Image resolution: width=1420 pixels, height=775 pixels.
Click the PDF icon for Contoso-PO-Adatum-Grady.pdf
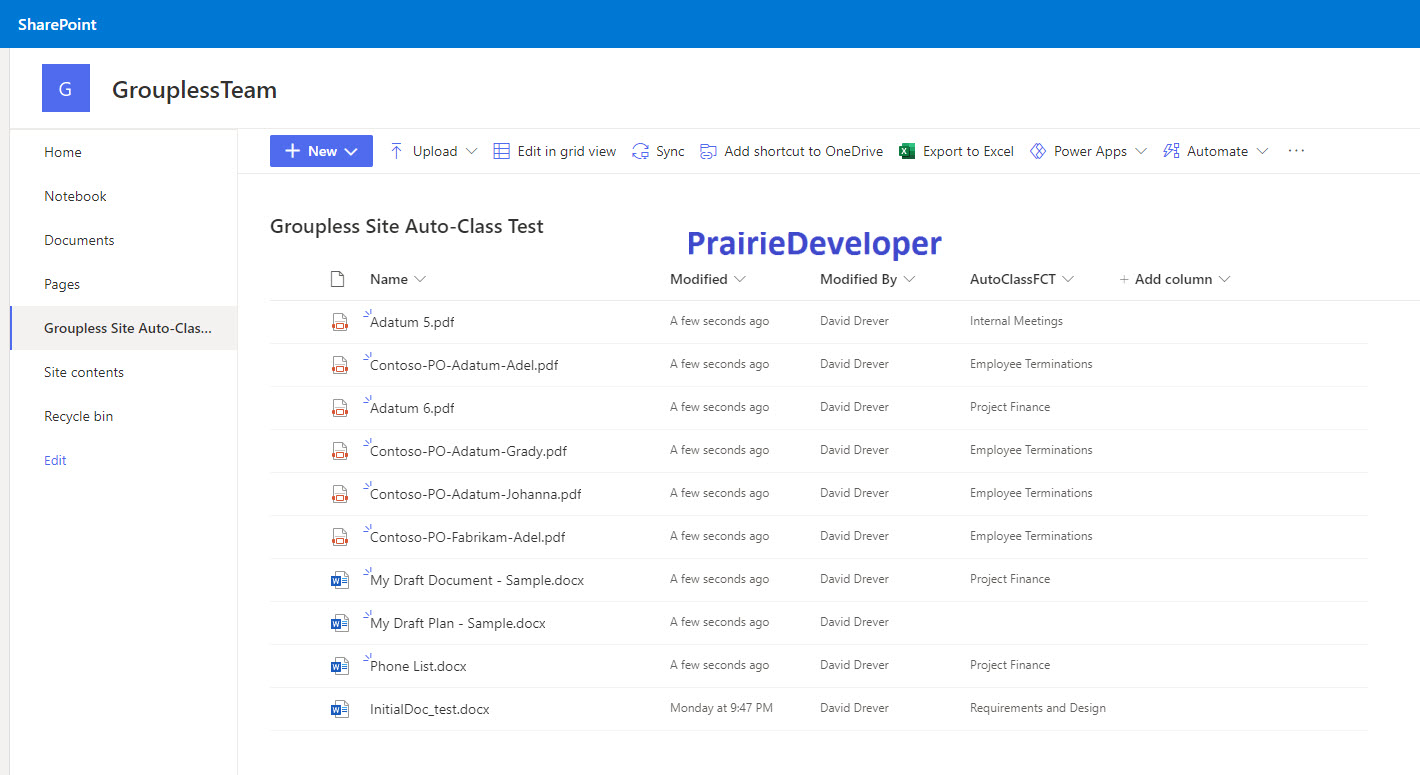click(x=340, y=451)
